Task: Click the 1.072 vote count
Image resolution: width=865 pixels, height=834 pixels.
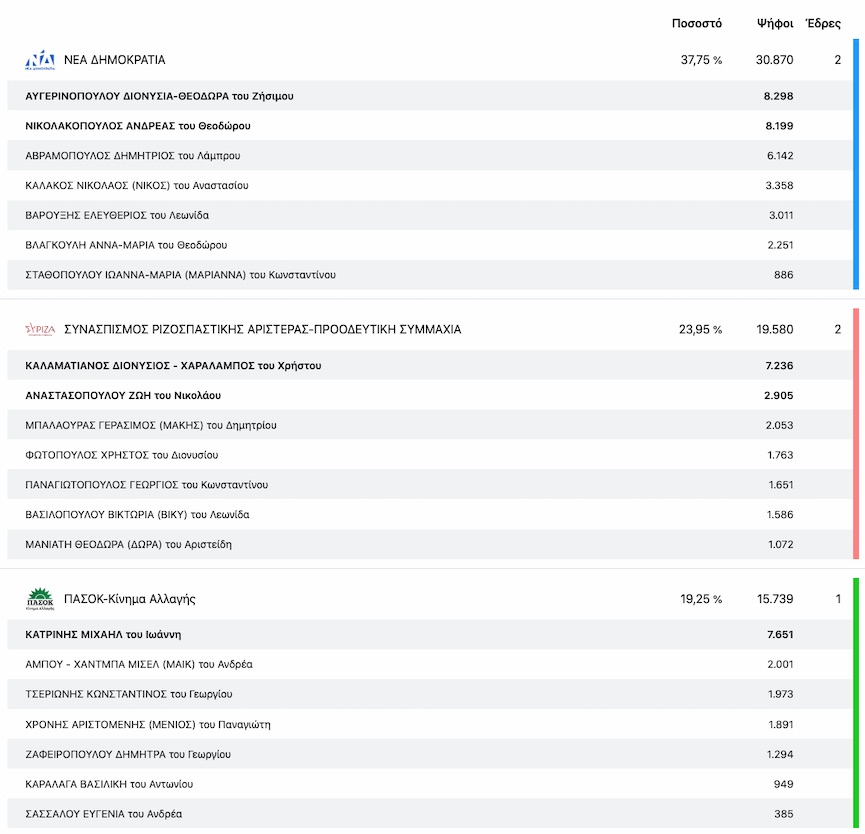Action: point(781,544)
